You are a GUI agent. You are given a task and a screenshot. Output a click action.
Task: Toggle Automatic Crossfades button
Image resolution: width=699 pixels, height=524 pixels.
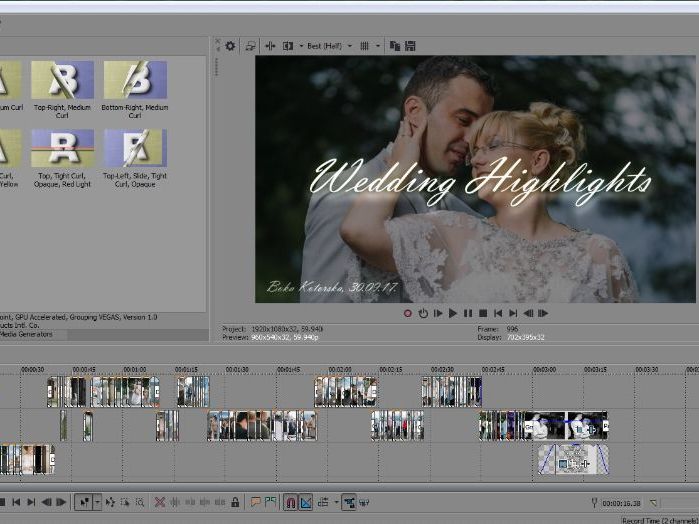click(306, 503)
